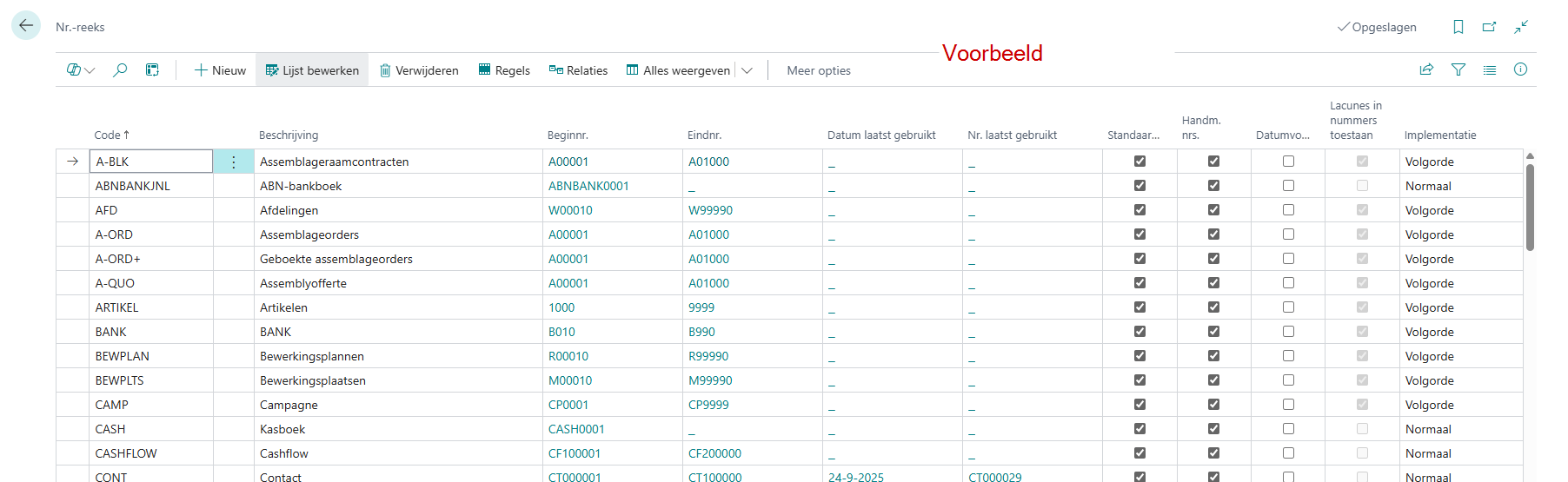Enable Datumvolgorde checkbox for ARTIKEL row
1568x482 pixels.
click(1288, 307)
